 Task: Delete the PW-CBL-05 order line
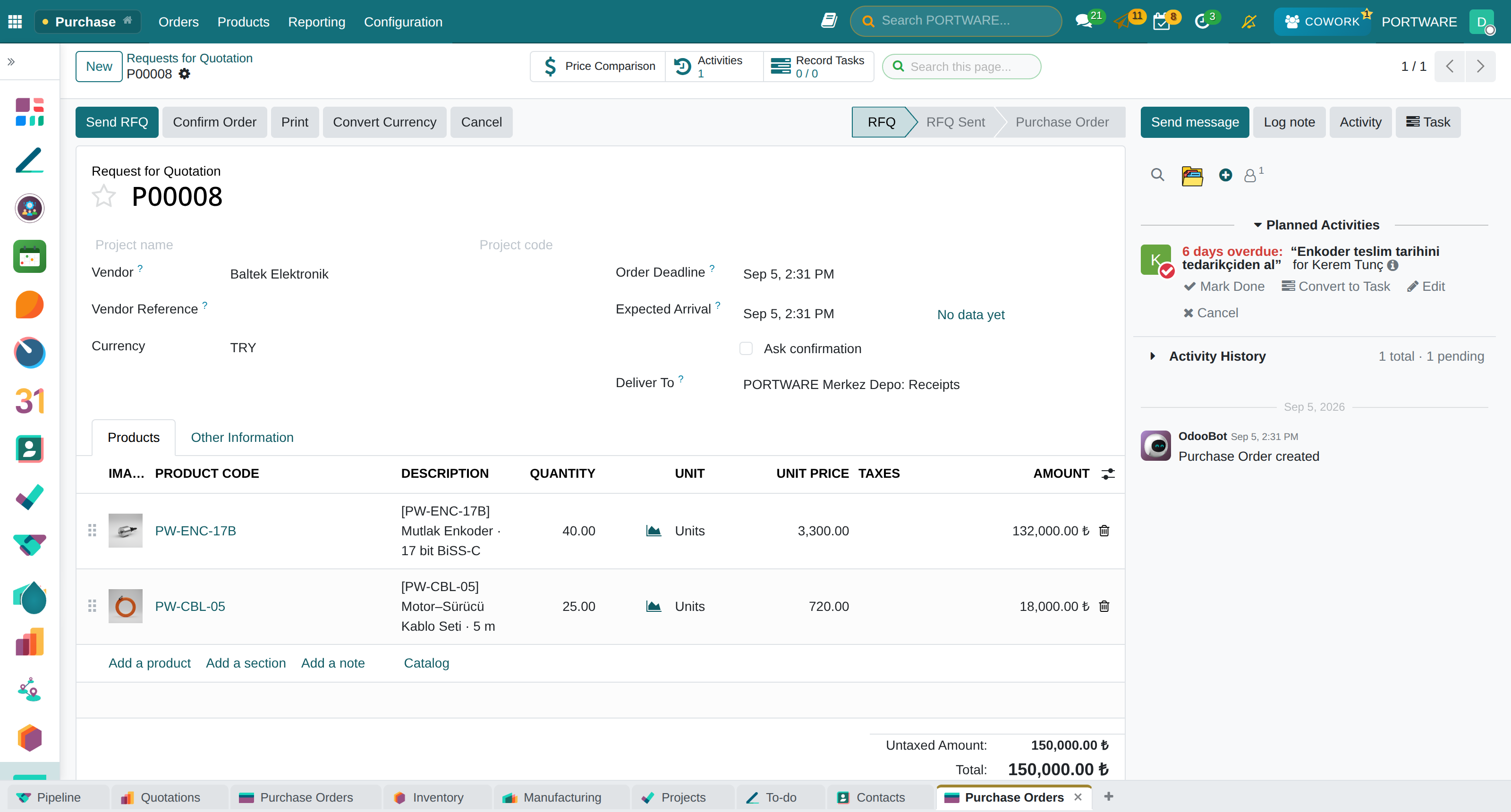point(1104,606)
